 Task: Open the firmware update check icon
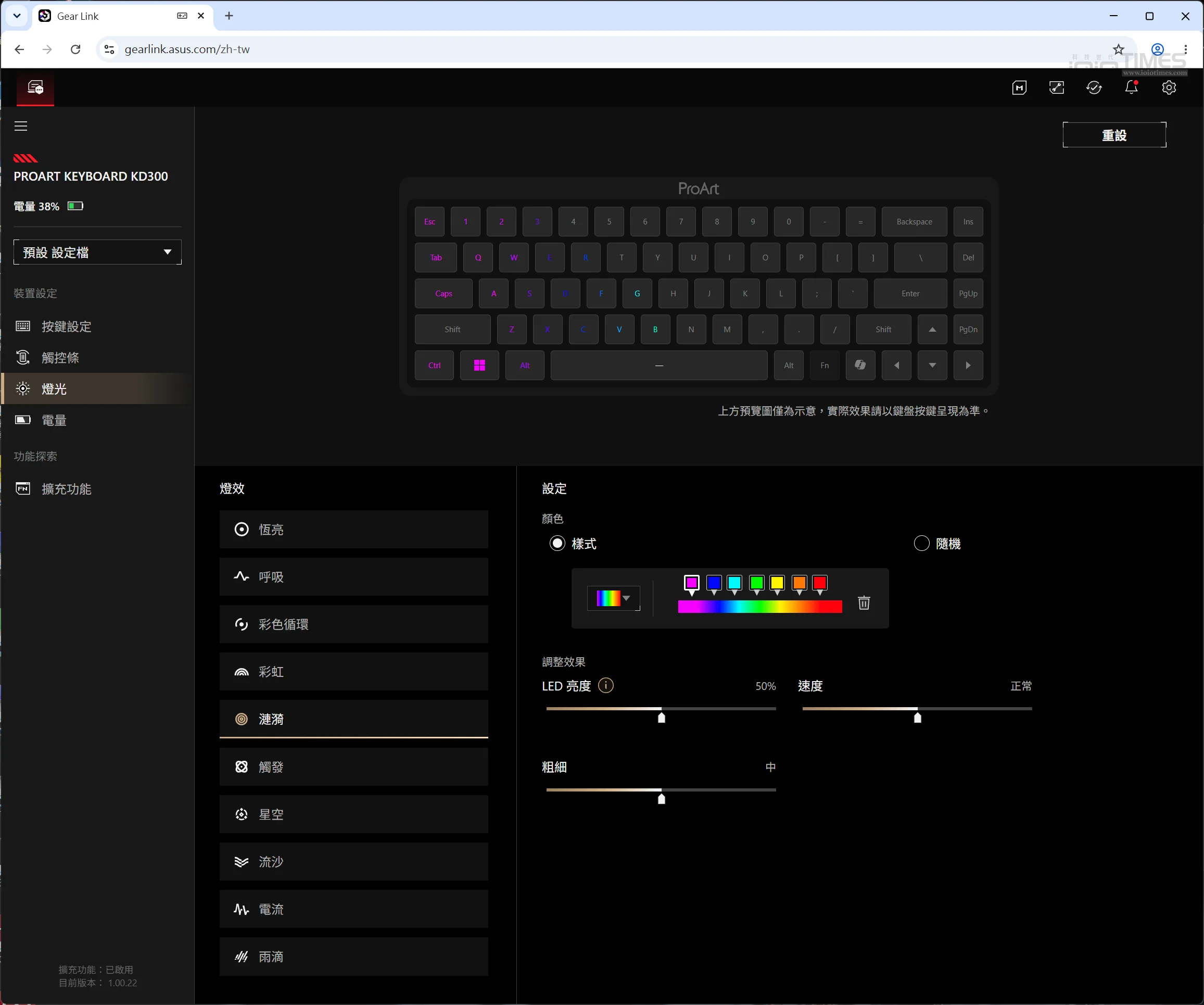(1094, 88)
